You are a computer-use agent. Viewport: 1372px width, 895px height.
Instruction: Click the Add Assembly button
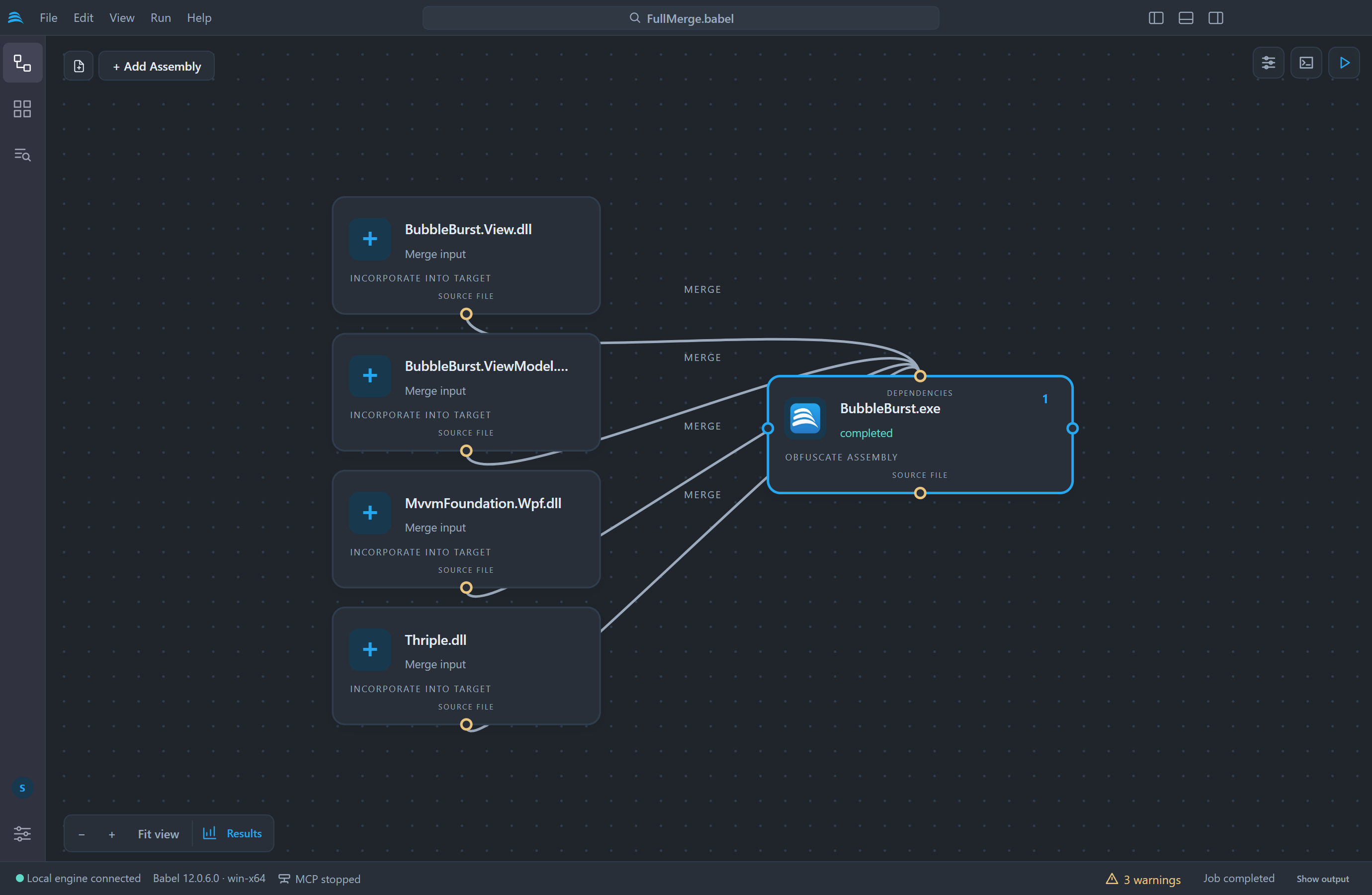157,66
